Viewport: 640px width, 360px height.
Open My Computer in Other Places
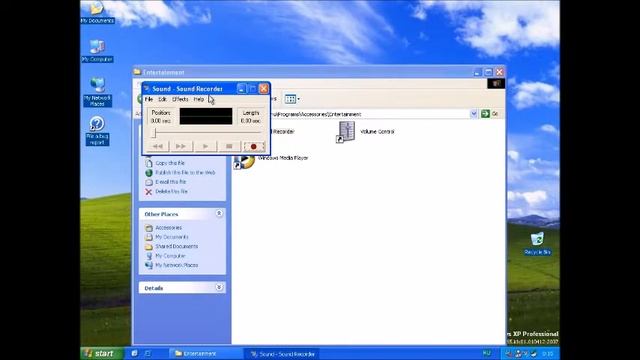pyautogui.click(x=165, y=256)
